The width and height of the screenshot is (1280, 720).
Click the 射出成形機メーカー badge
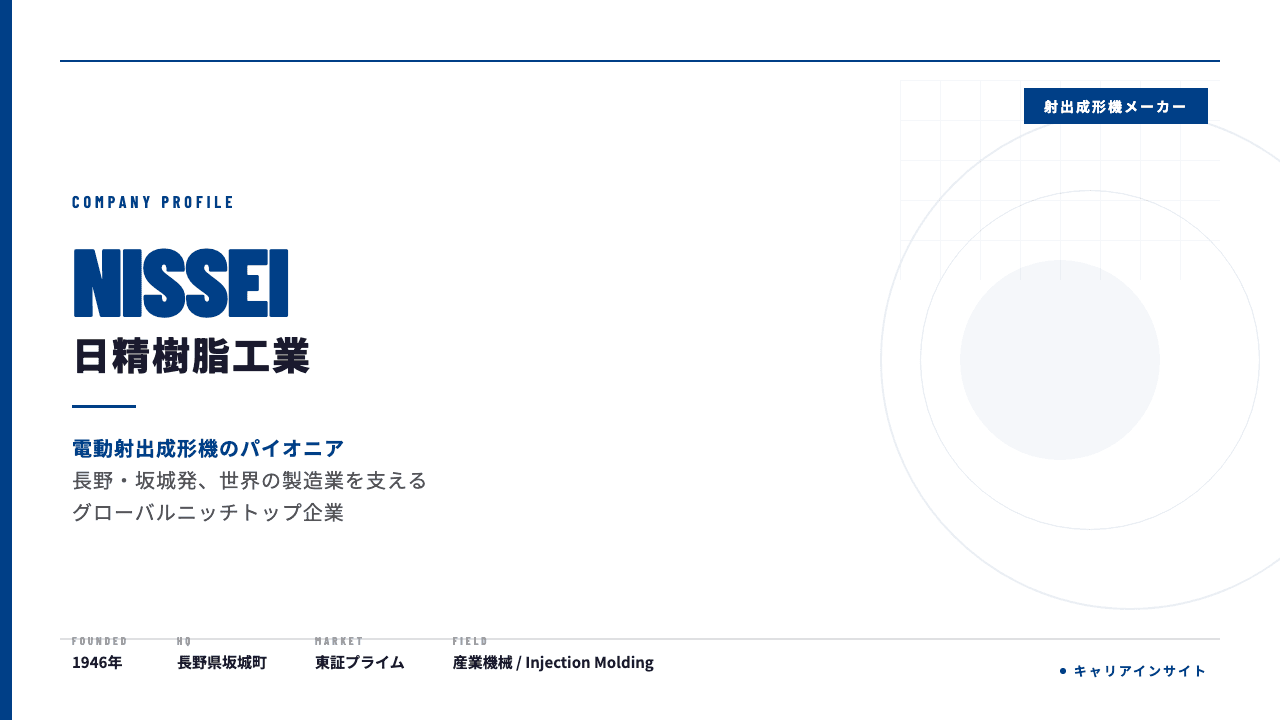pos(1115,106)
